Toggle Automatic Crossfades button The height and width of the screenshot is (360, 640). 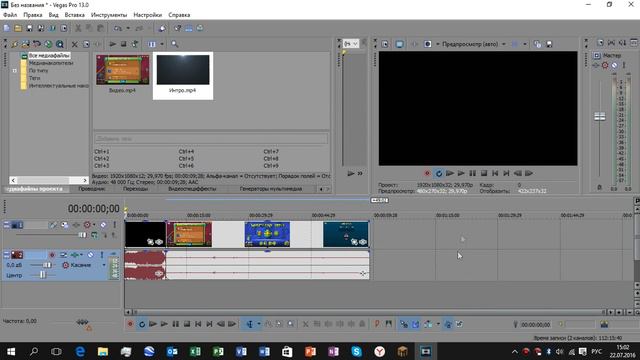click(416, 324)
